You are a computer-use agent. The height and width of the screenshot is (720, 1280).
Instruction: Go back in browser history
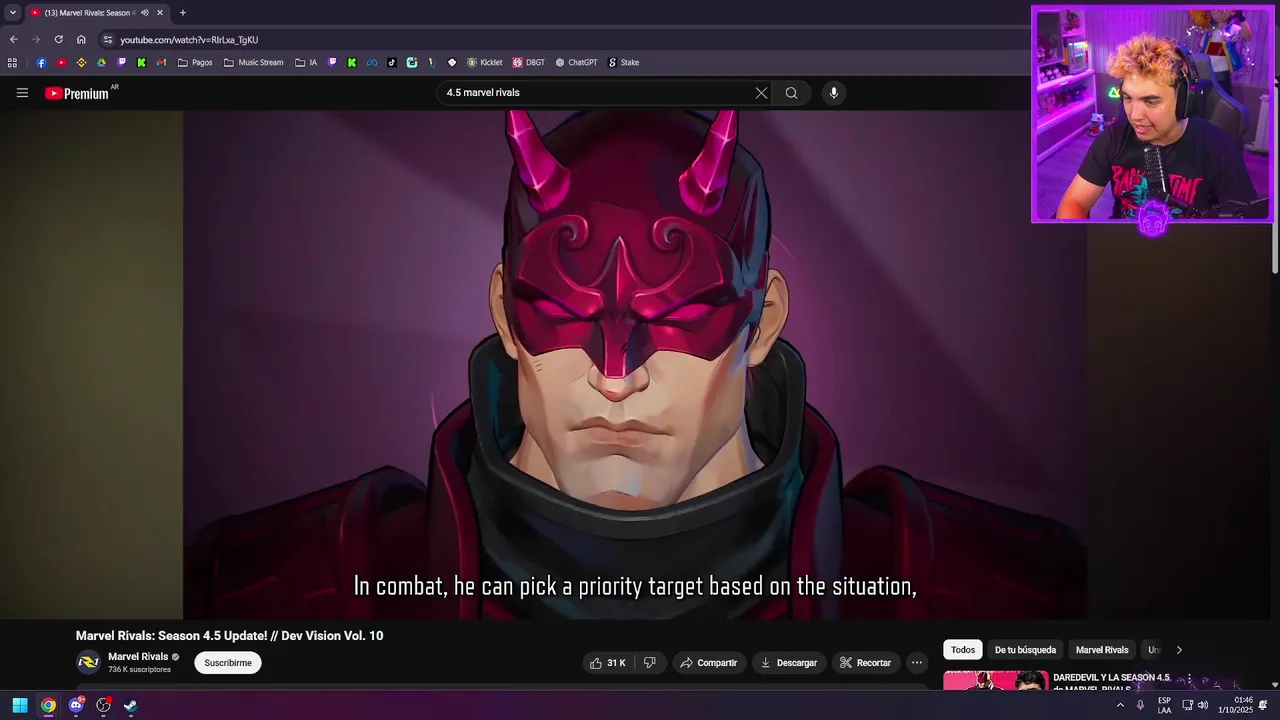13,40
